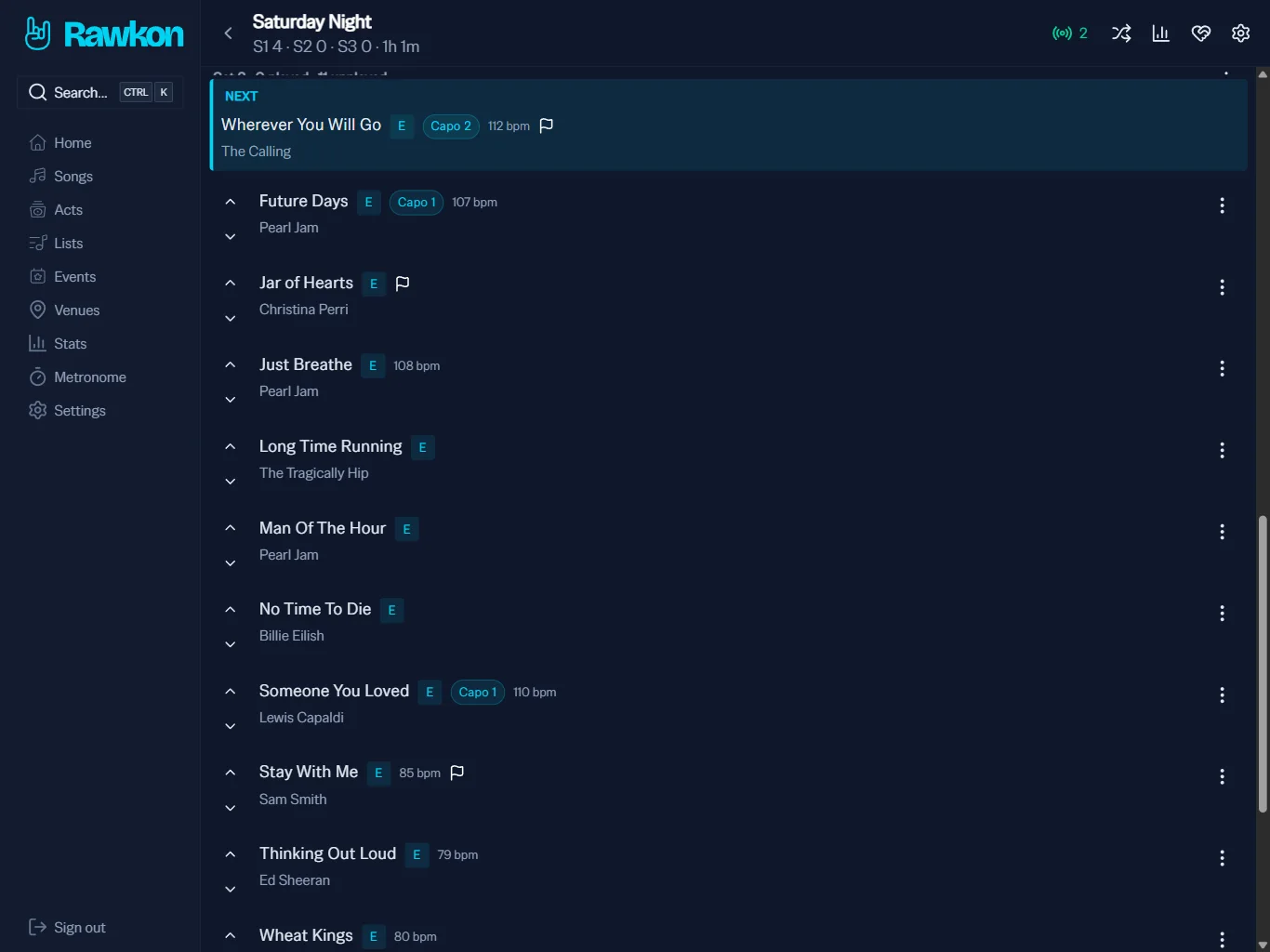The height and width of the screenshot is (952, 1270).
Task: Click the E key badge on Thinking Out Loud
Action: [x=417, y=855]
